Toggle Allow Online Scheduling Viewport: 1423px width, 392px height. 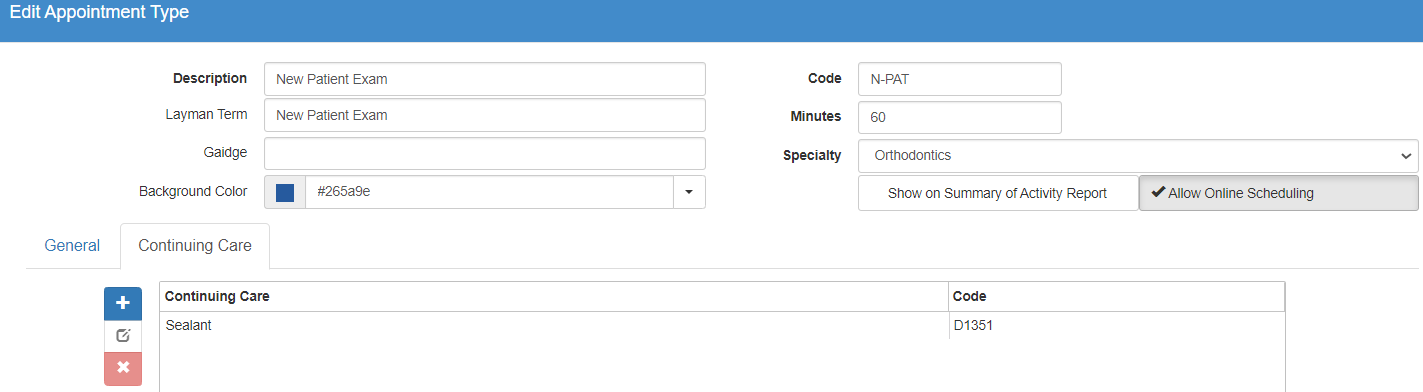coord(1278,193)
